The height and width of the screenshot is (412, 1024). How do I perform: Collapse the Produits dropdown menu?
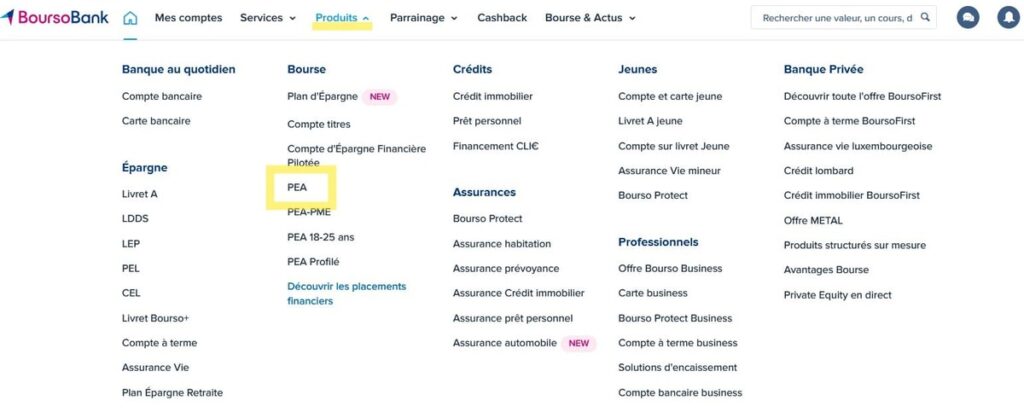[x=342, y=18]
